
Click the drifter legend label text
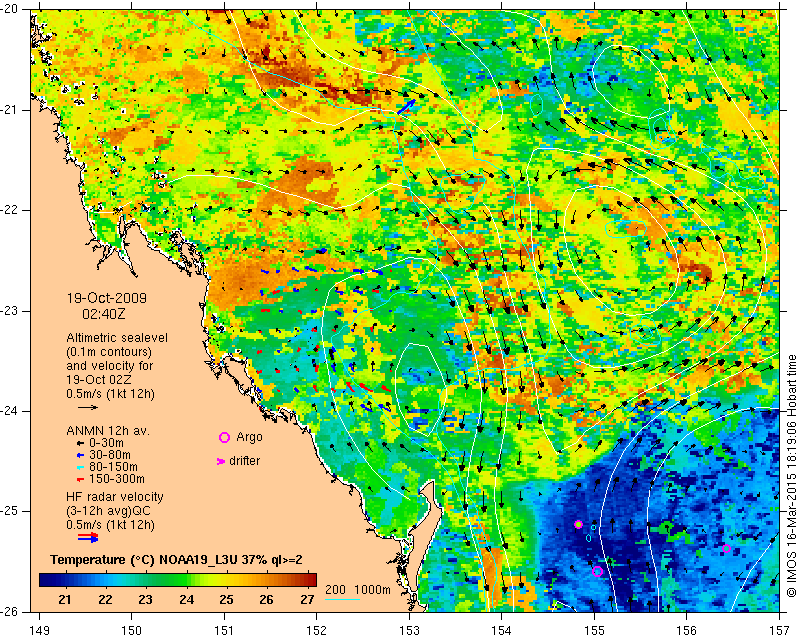[244, 461]
